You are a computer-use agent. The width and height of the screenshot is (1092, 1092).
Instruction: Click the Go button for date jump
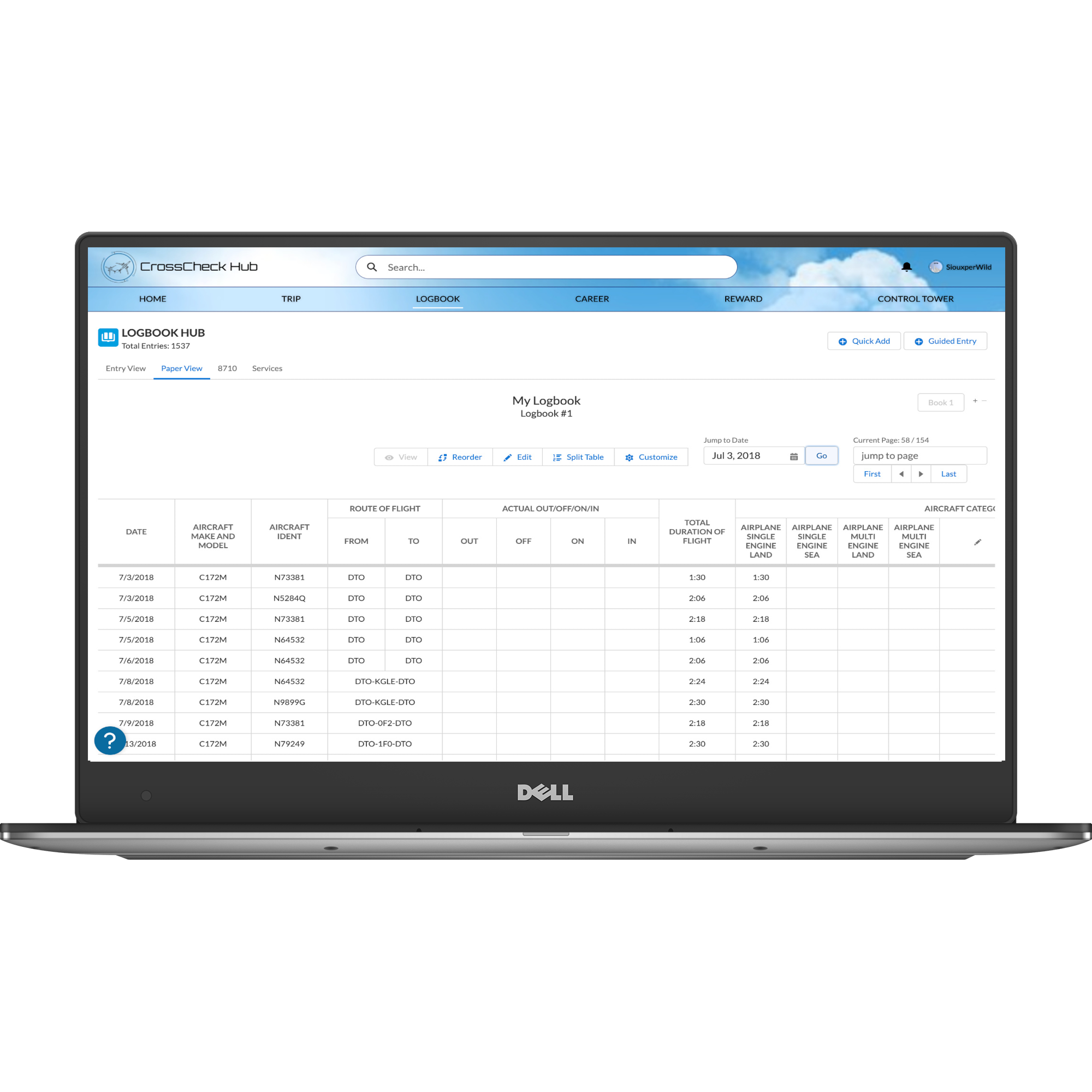point(820,456)
